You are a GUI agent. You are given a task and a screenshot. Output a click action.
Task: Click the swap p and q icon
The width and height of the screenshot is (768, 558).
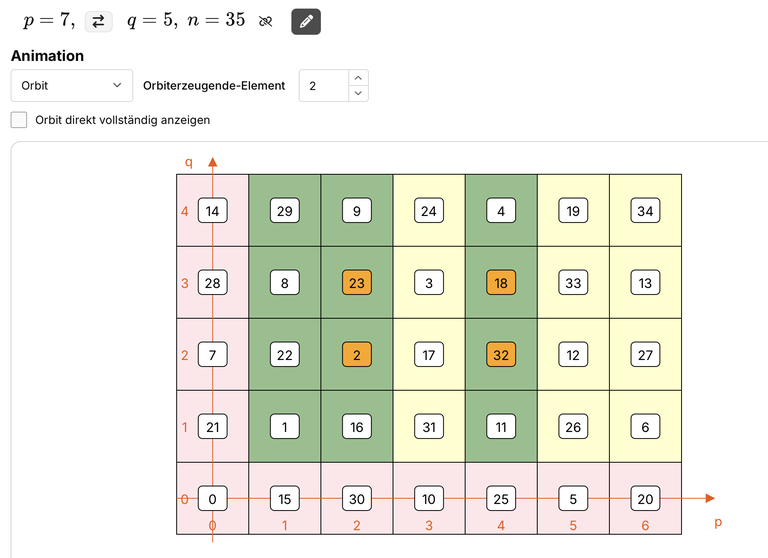(98, 21)
